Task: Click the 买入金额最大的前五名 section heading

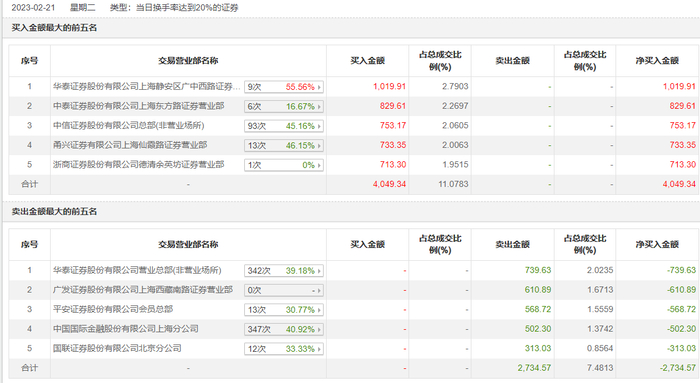Action: pos(54,28)
